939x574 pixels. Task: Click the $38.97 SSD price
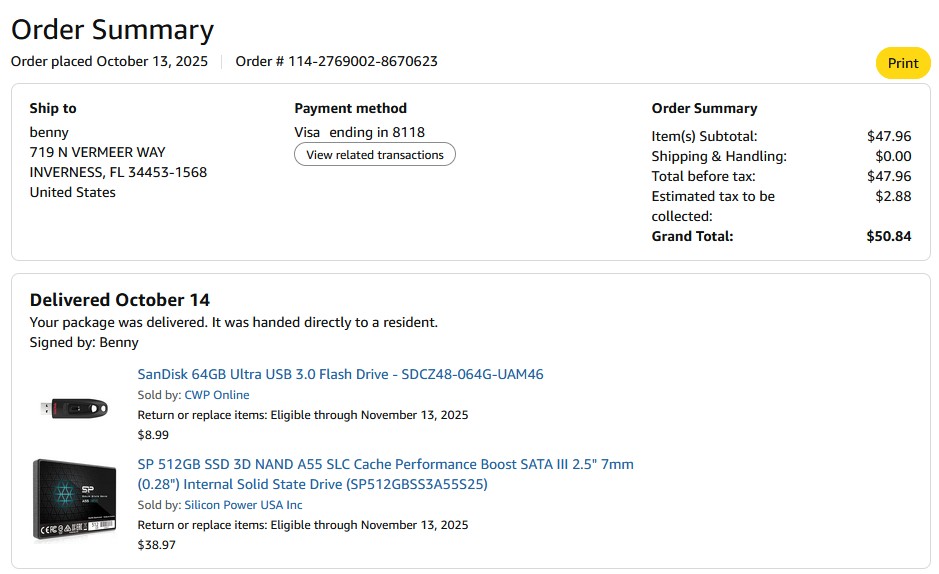156,545
